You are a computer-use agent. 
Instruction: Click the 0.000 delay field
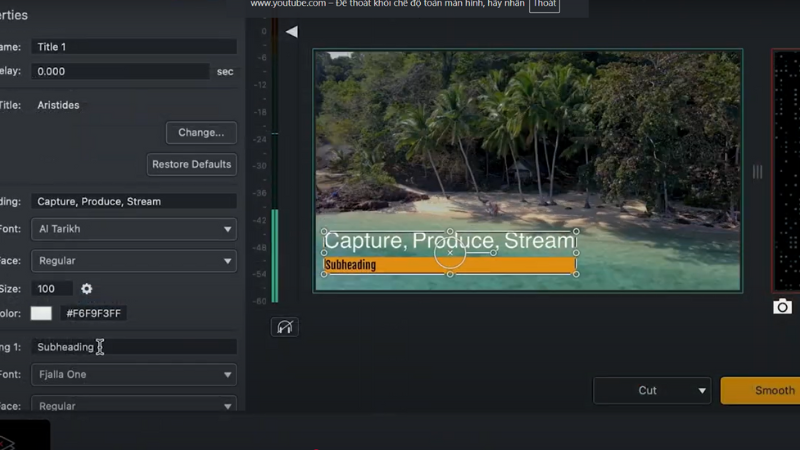(120, 71)
